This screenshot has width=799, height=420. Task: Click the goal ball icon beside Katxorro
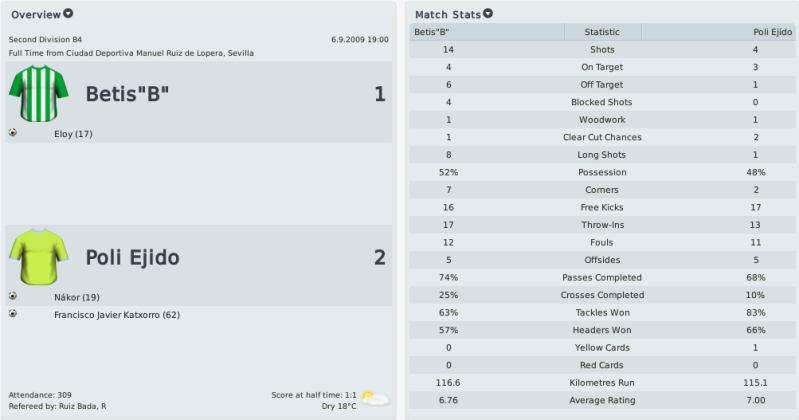tap(13, 313)
